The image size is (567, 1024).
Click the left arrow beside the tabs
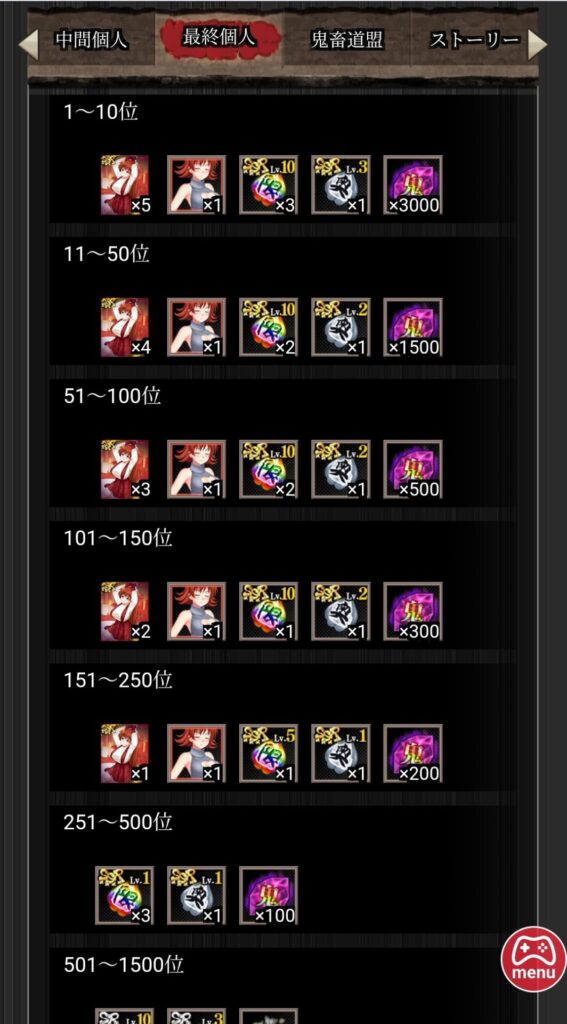click(x=28, y=44)
